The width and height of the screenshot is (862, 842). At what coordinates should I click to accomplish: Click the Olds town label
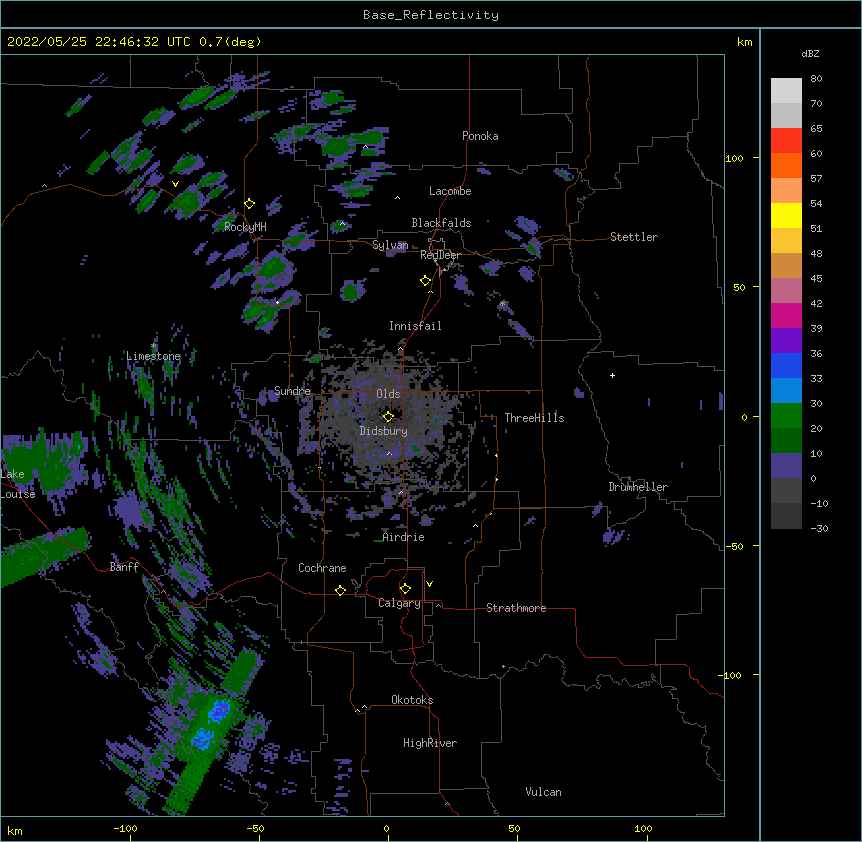coord(388,394)
